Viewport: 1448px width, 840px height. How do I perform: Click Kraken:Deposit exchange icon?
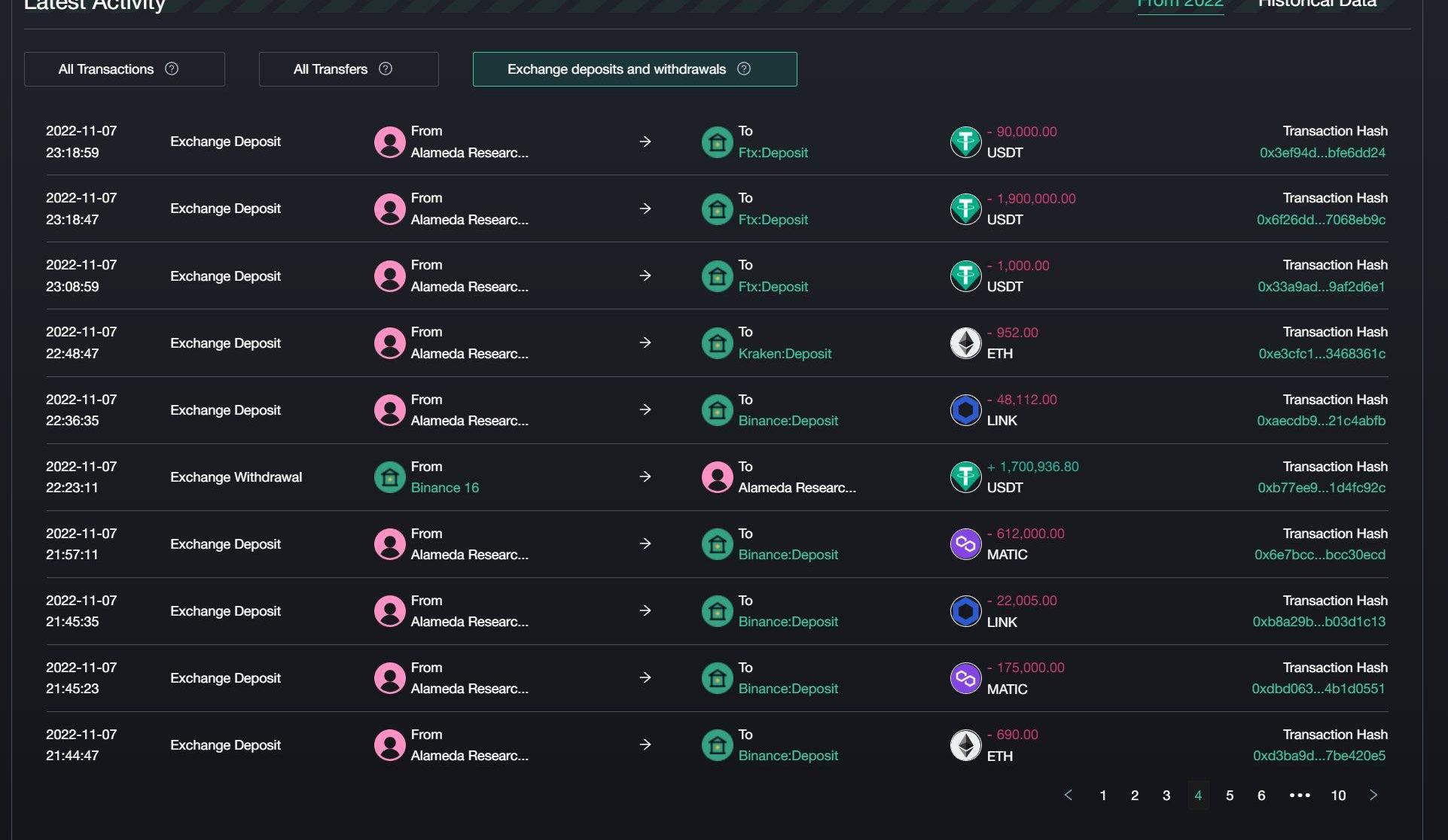pyautogui.click(x=717, y=343)
